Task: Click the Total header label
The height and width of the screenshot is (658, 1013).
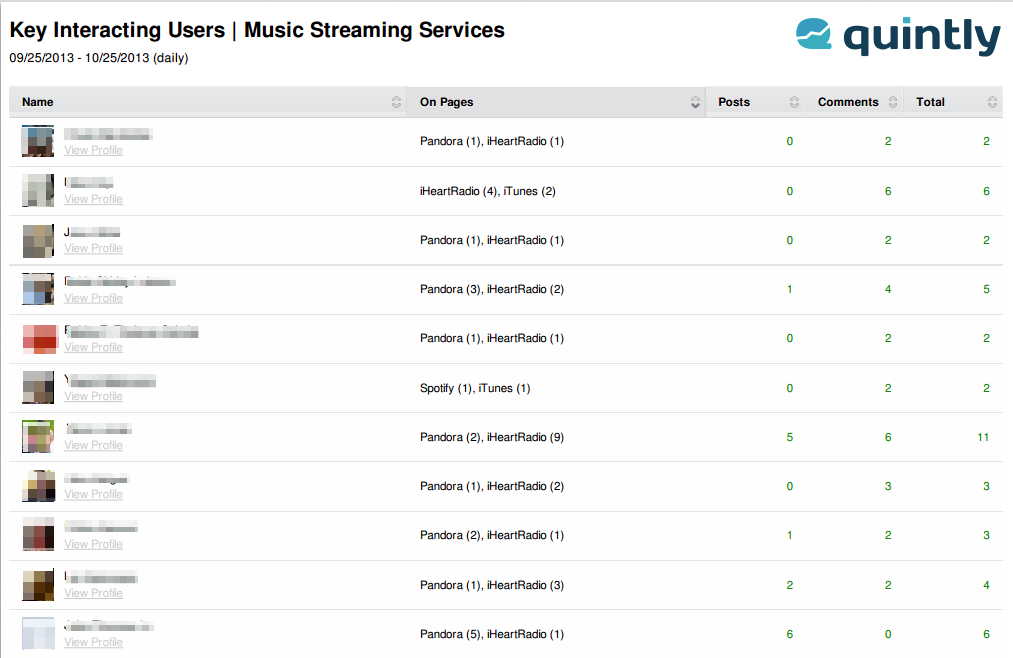Action: click(x=930, y=102)
